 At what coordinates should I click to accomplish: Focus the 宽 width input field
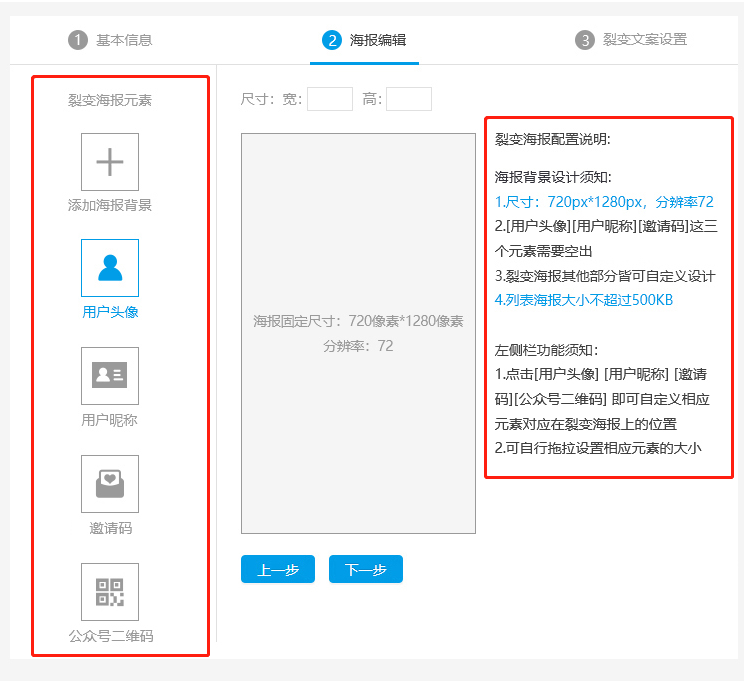tap(330, 99)
